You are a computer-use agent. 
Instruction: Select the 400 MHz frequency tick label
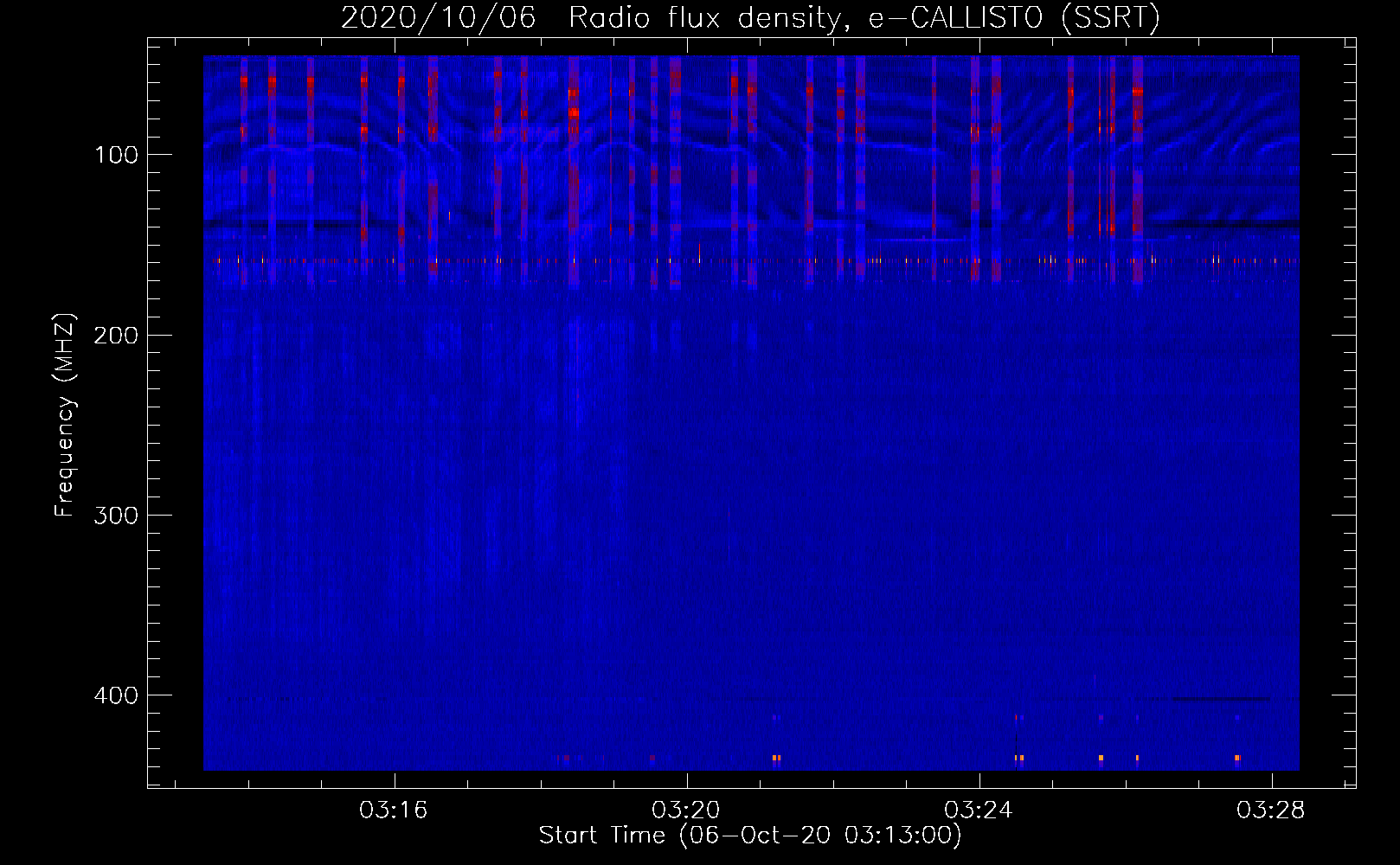coord(116,695)
